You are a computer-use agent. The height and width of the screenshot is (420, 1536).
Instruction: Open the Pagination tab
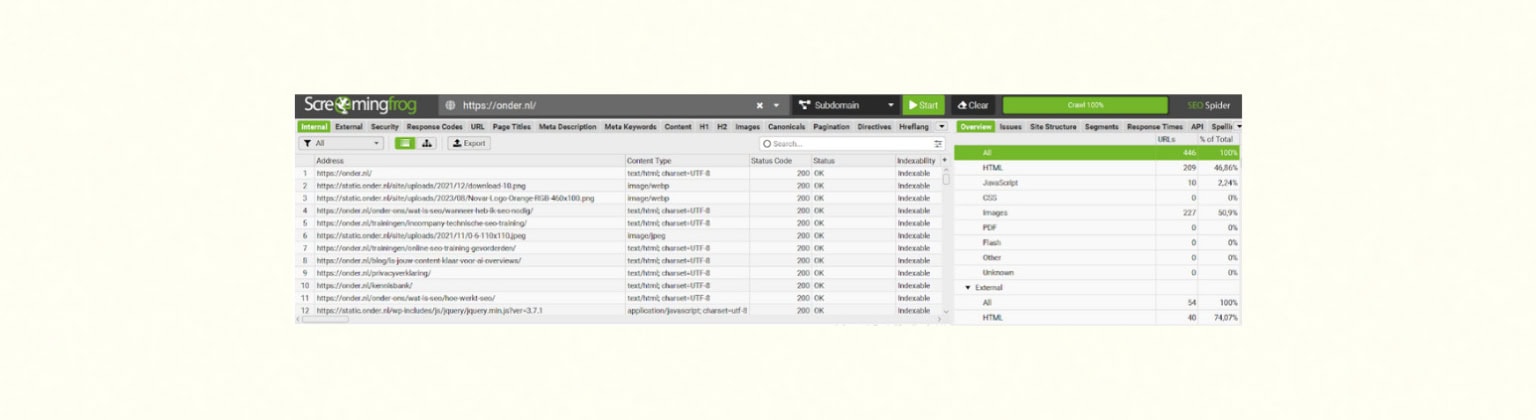pos(831,127)
